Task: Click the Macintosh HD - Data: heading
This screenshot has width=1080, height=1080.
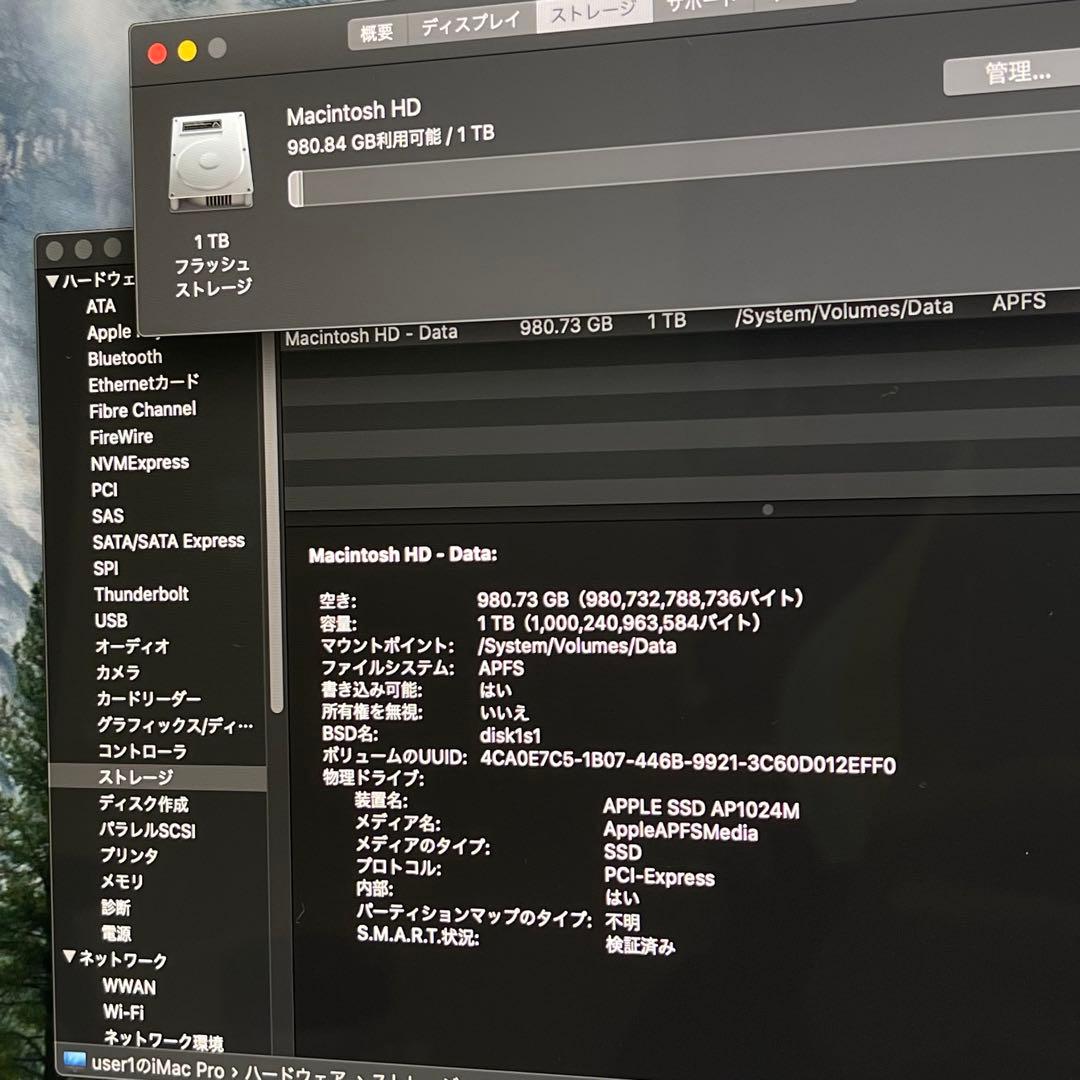Action: 402,554
